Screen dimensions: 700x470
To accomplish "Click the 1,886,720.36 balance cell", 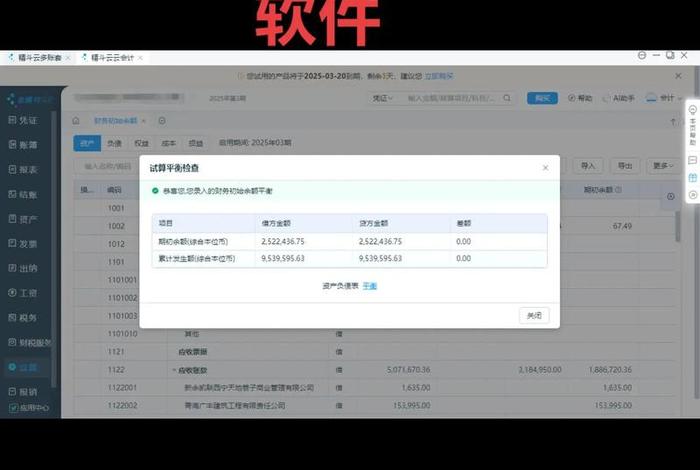I will [610, 370].
